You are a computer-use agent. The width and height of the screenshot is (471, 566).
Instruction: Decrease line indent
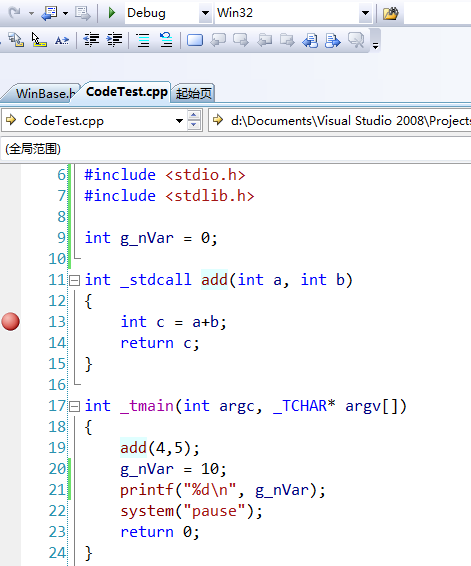click(91, 40)
